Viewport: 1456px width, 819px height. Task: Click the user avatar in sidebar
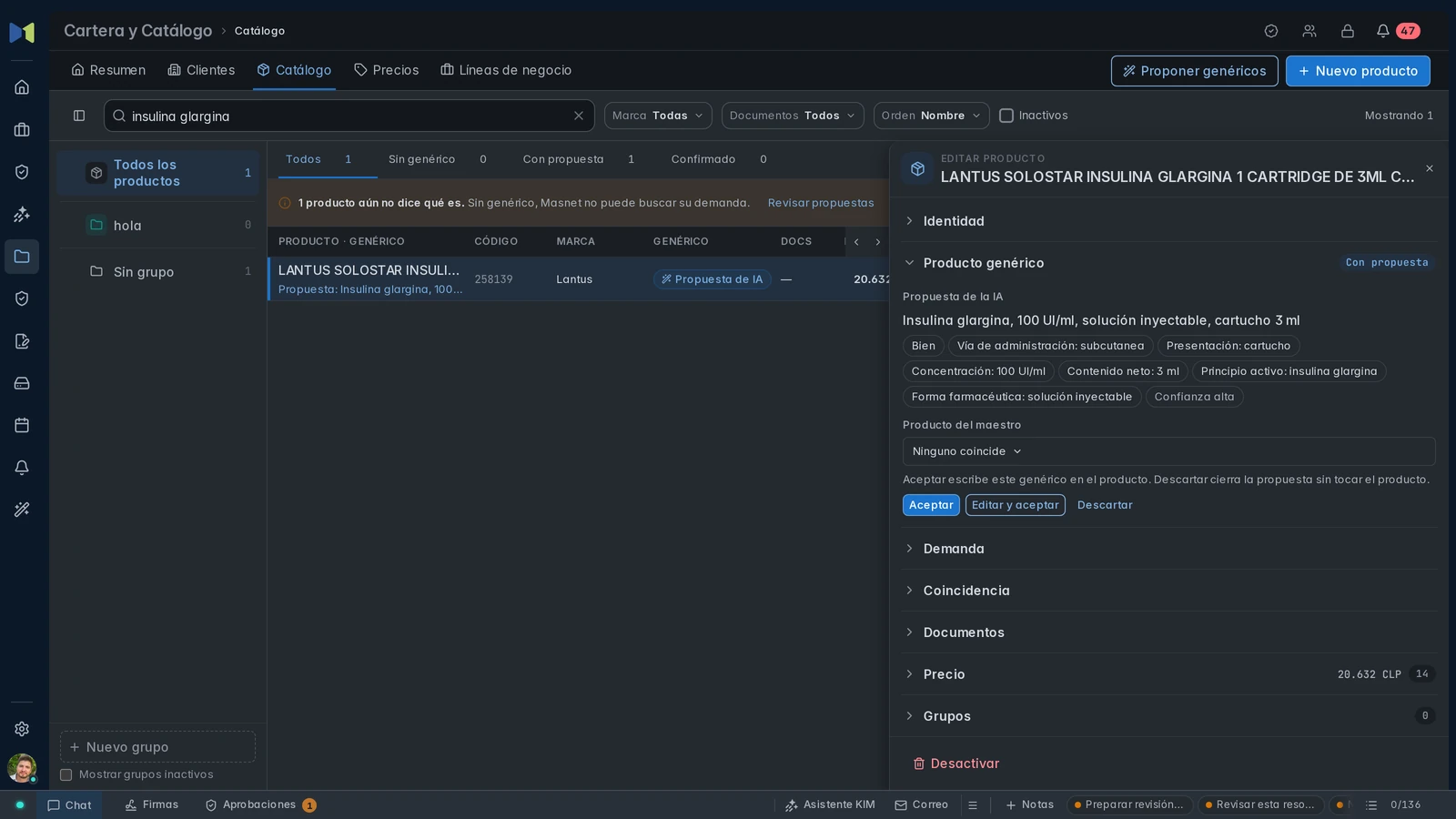click(x=22, y=768)
